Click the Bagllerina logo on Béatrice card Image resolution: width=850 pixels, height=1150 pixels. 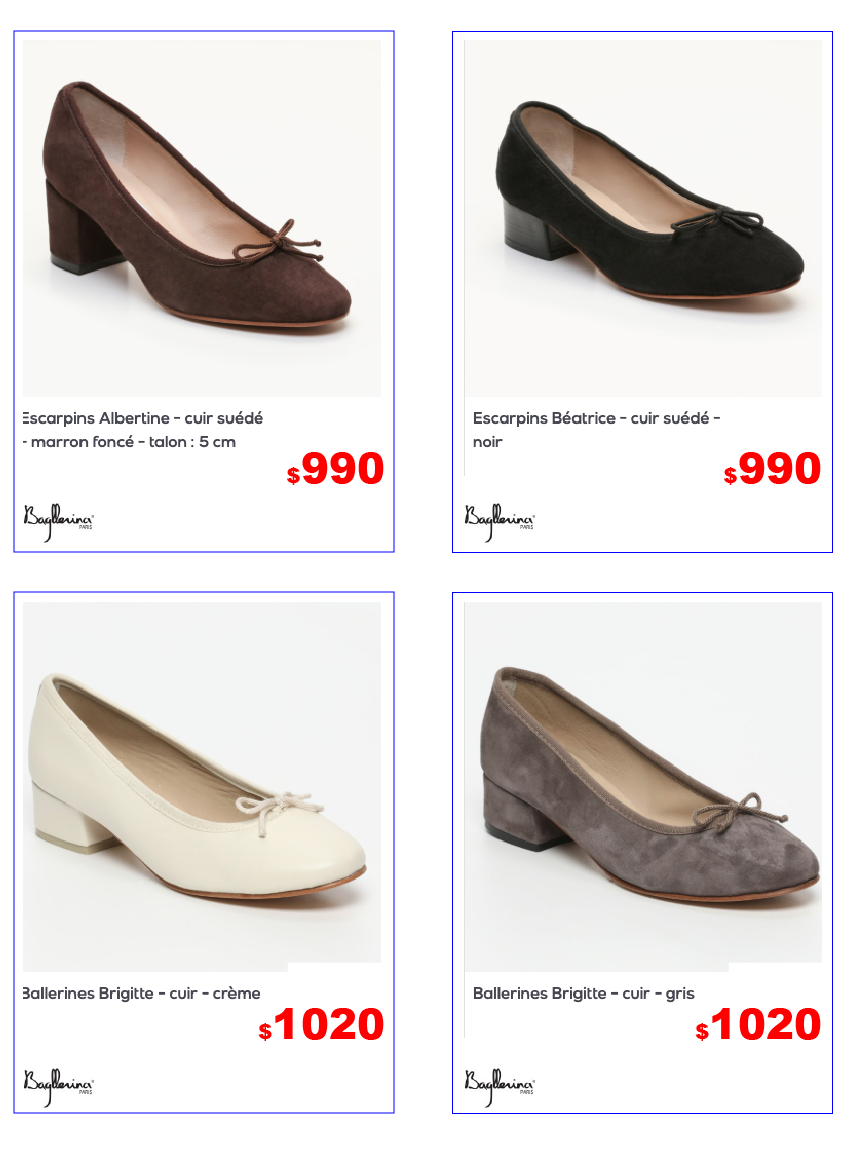[x=499, y=521]
